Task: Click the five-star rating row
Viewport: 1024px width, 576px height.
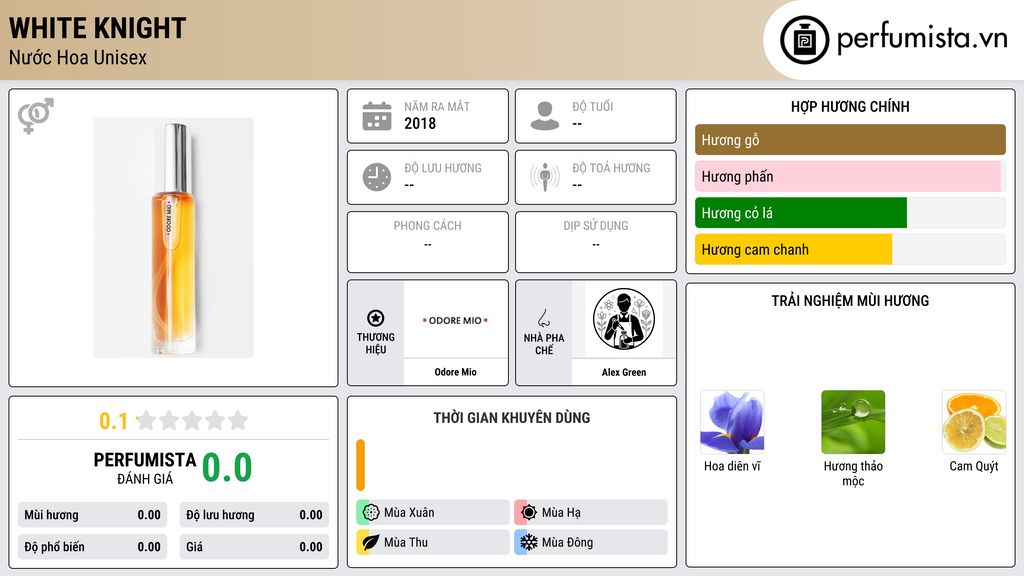Action: (193, 420)
